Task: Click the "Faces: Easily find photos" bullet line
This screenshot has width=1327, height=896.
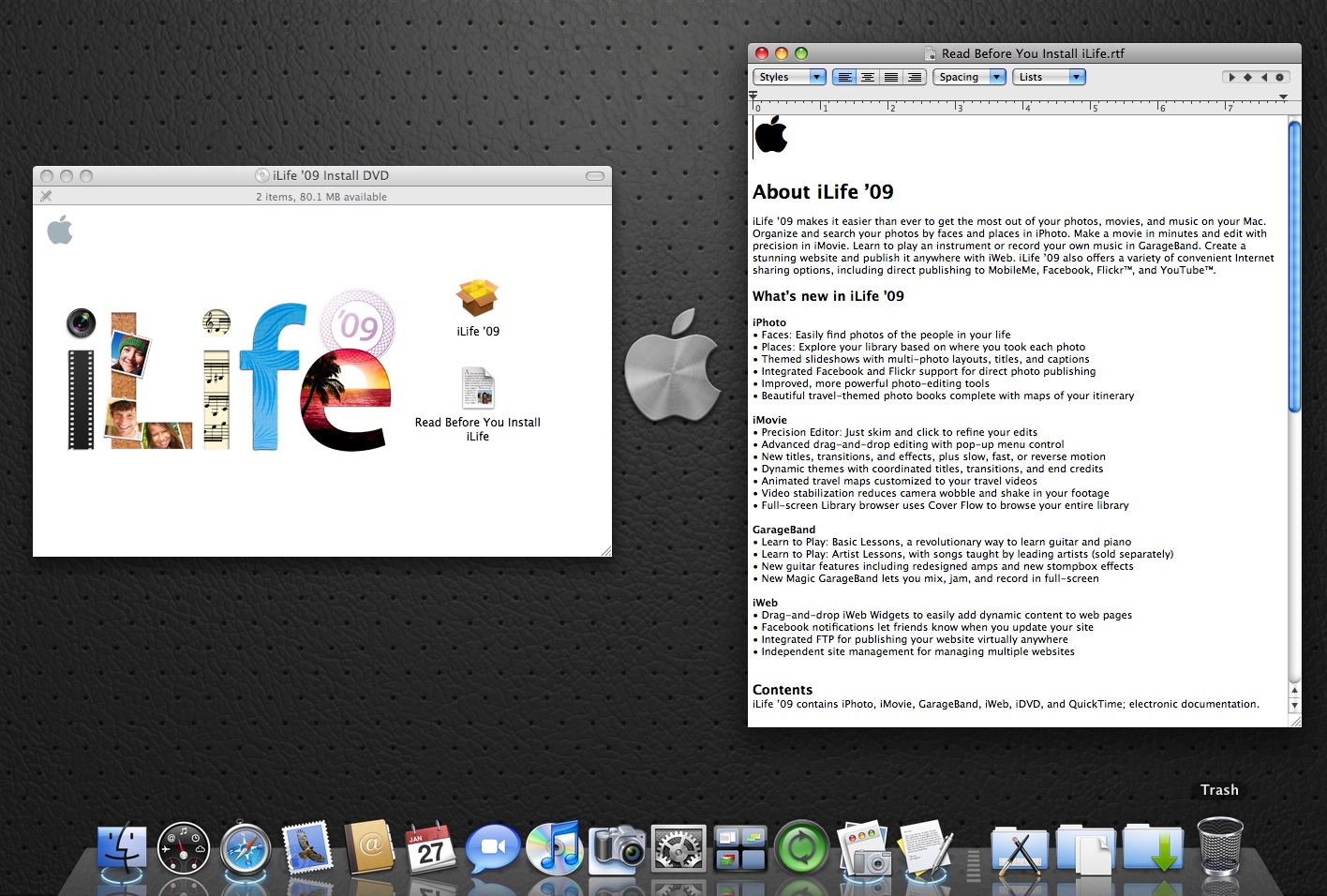Action: click(882, 335)
